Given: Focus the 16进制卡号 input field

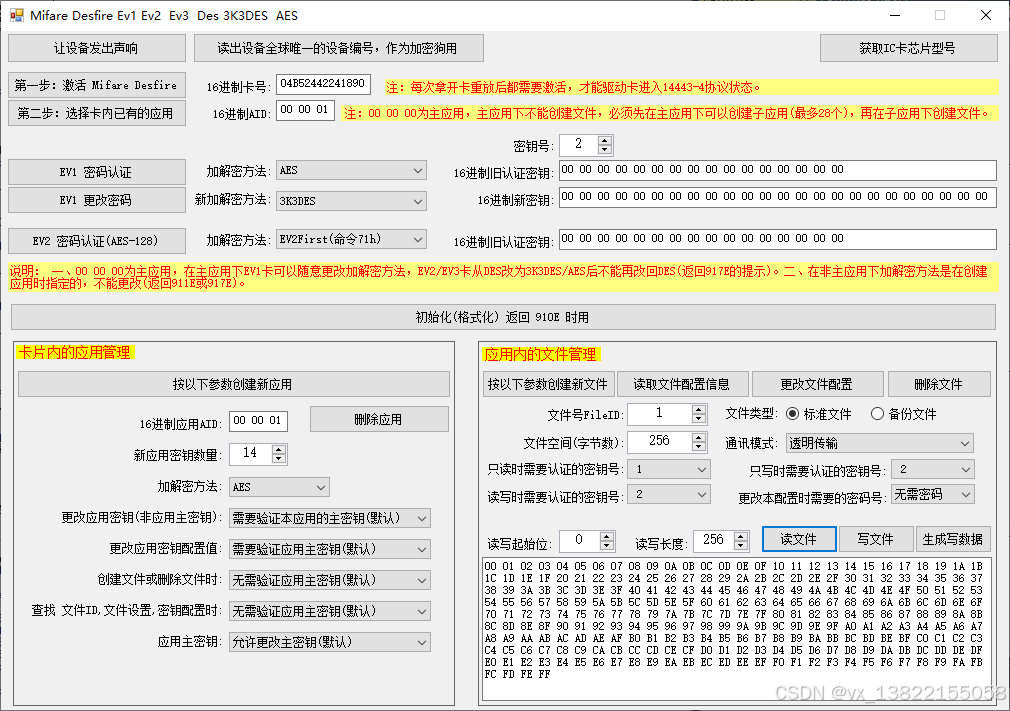Looking at the screenshot, I should pyautogui.click(x=323, y=84).
